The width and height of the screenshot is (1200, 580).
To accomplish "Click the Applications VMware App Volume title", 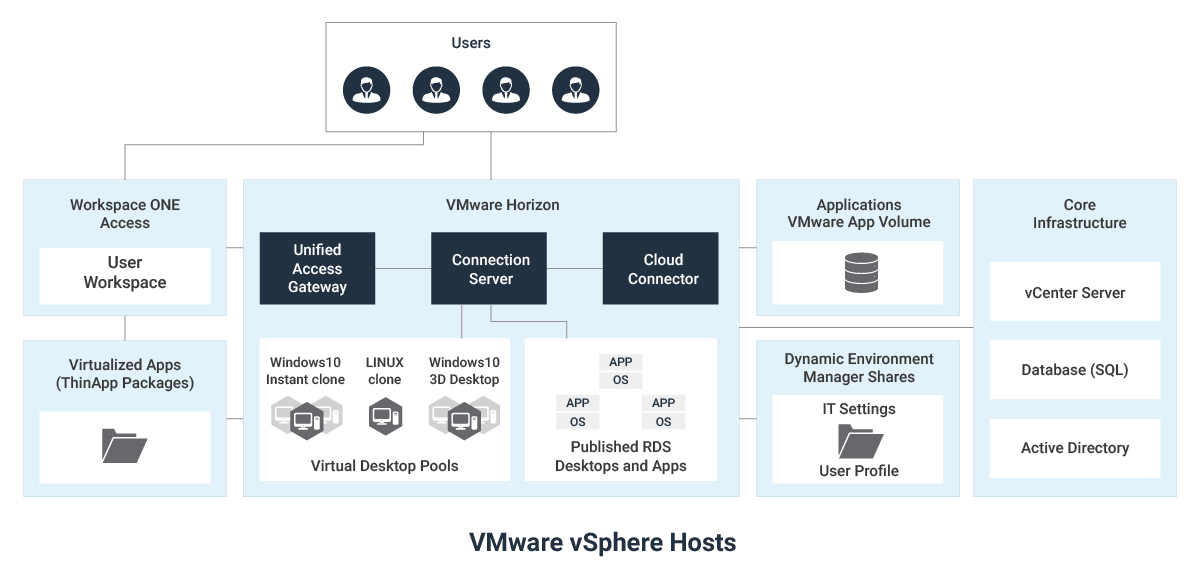I will click(x=859, y=214).
